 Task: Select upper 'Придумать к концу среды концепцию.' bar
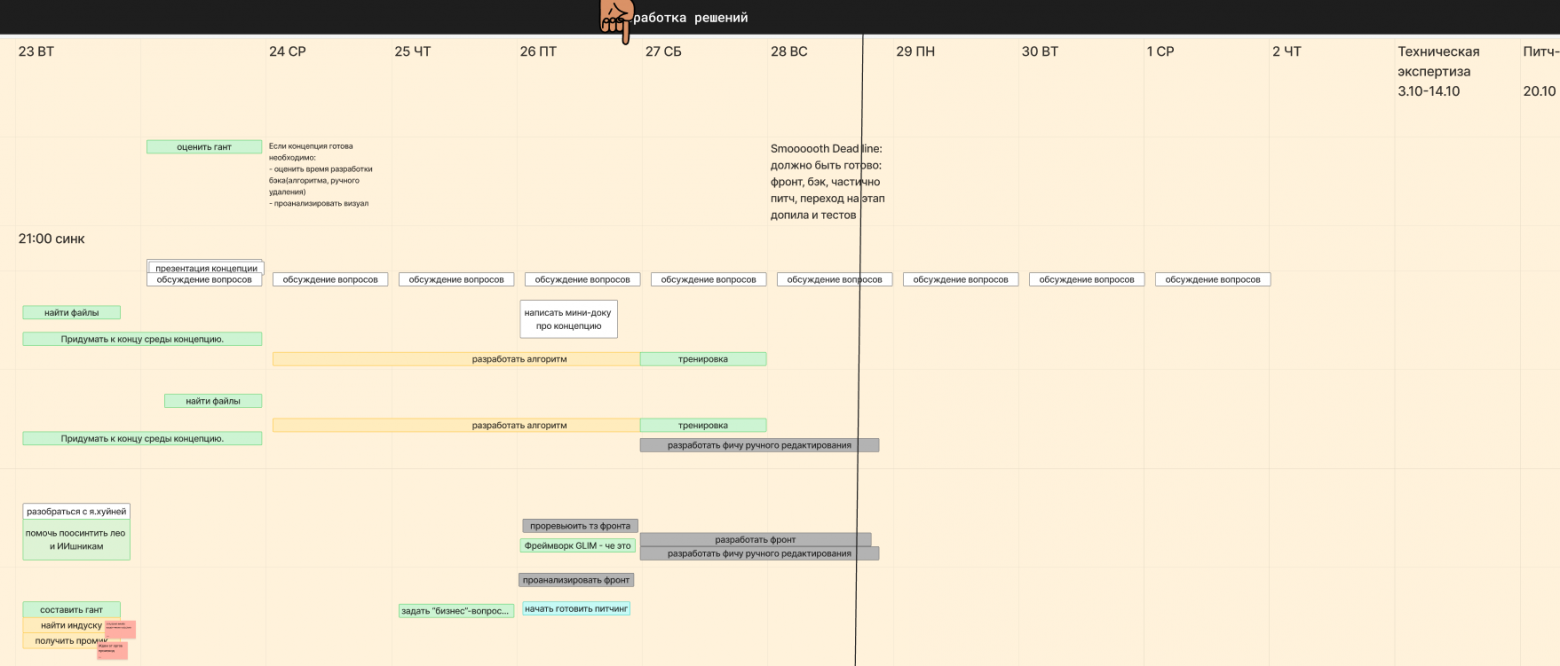142,339
